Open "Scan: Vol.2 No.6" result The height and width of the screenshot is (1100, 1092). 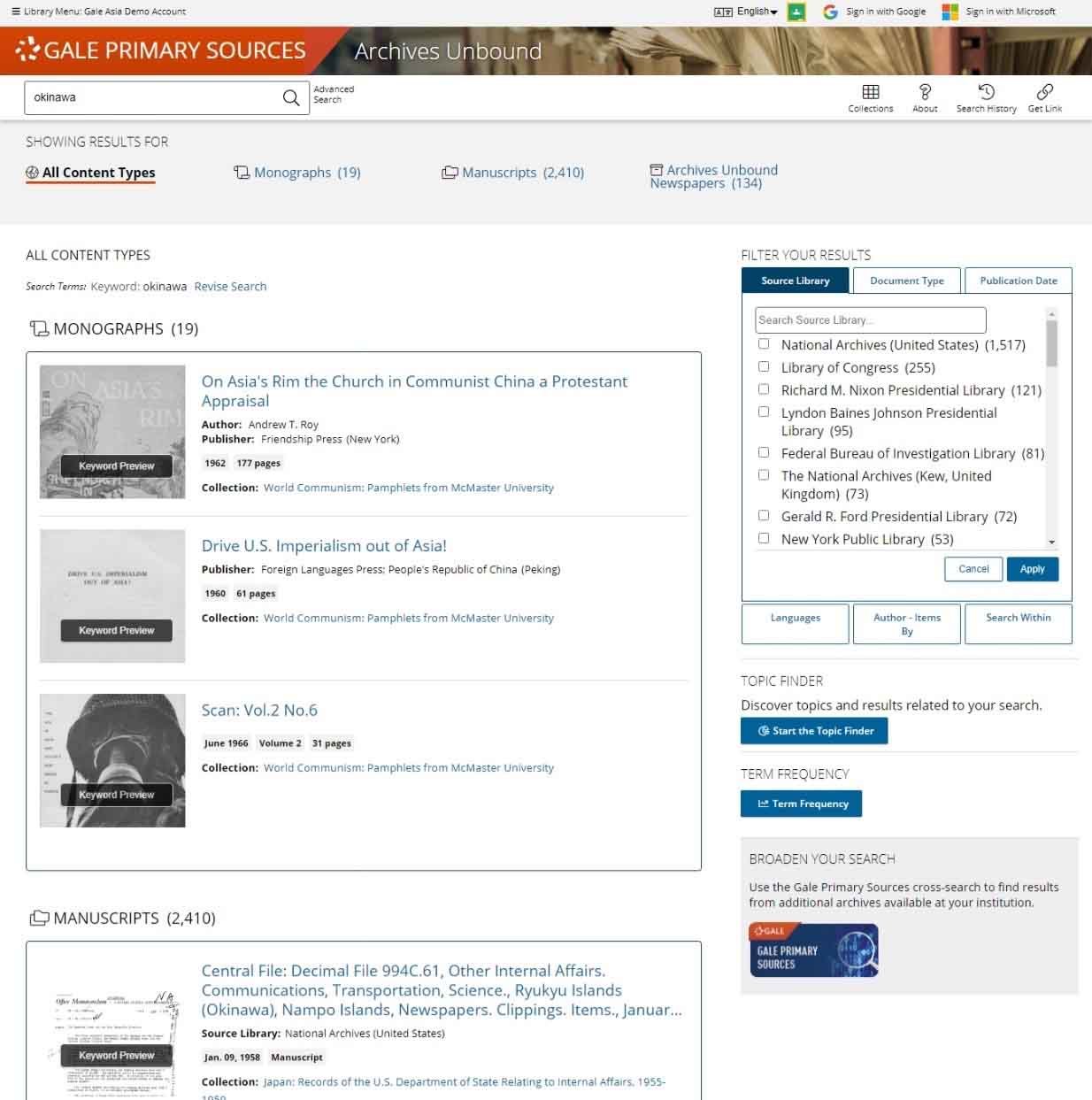259,711
